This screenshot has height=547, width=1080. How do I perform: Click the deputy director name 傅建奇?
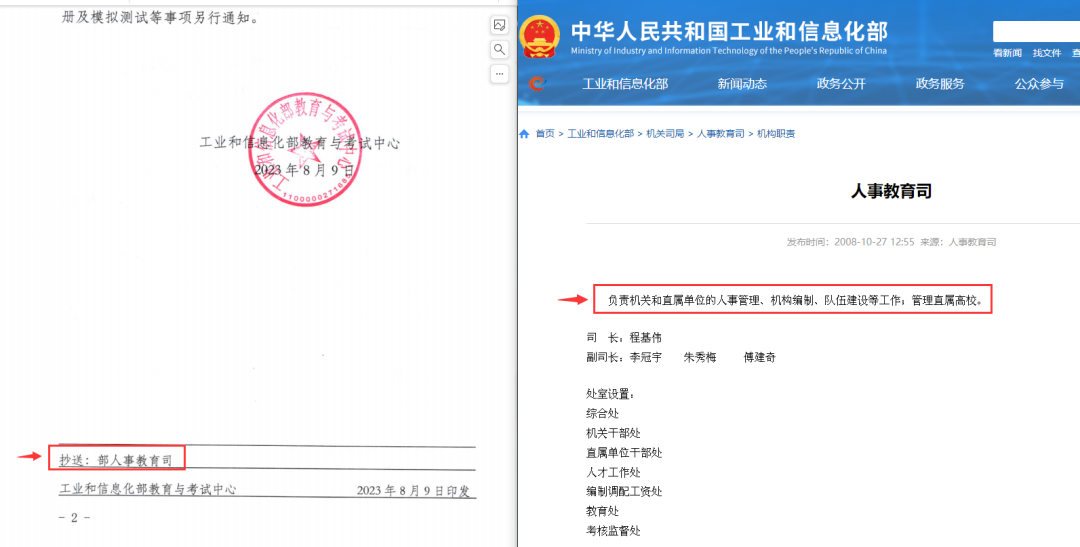coord(759,358)
